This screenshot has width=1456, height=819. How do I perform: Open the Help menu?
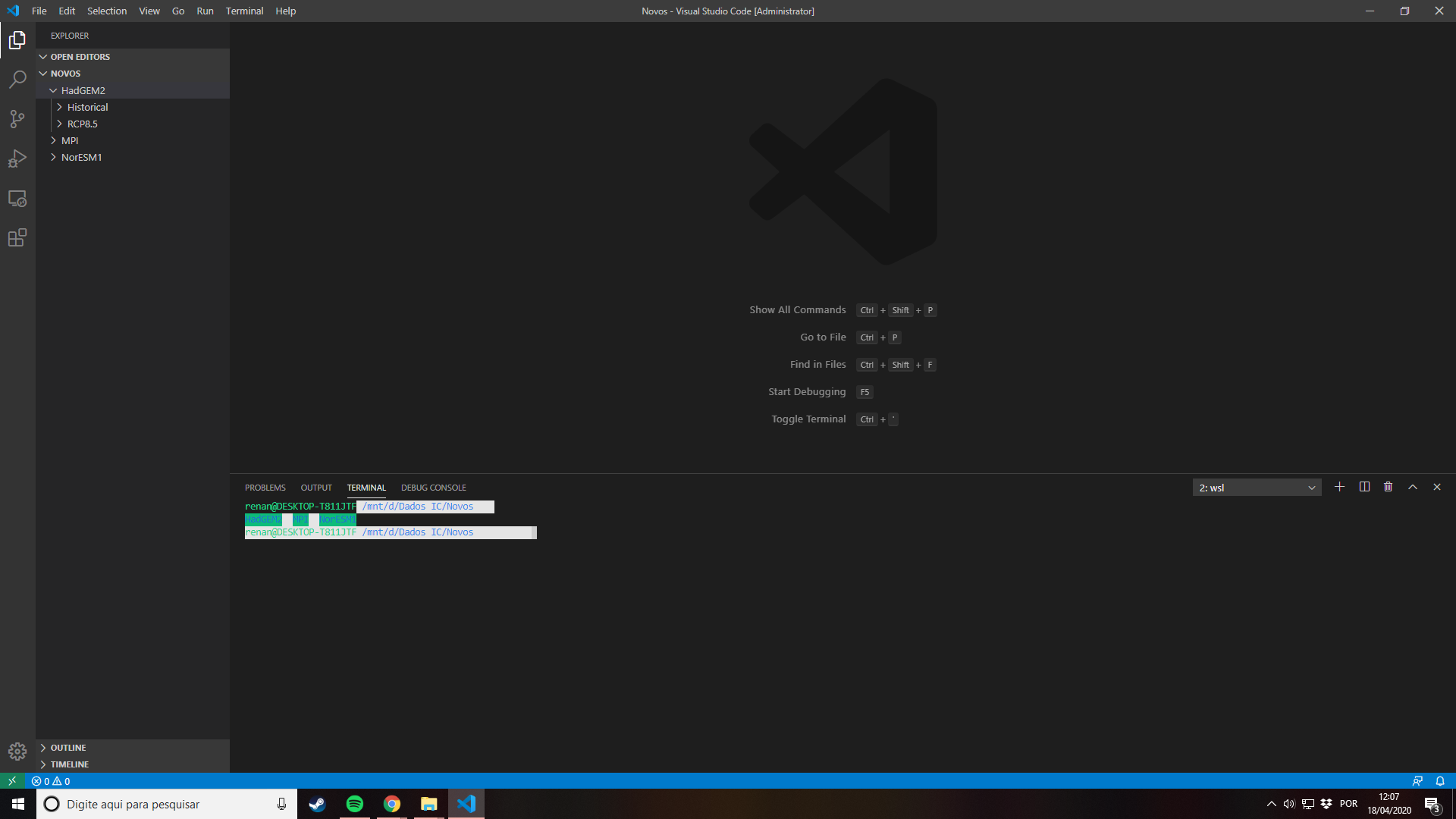[285, 11]
